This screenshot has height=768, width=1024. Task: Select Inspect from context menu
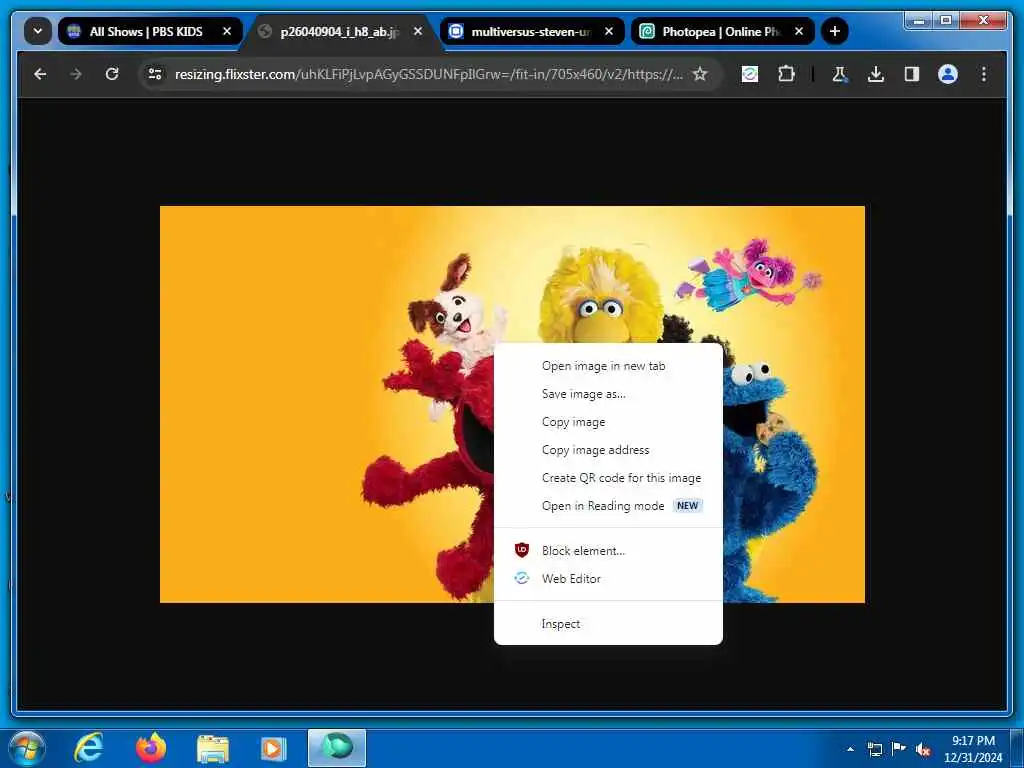(608, 624)
